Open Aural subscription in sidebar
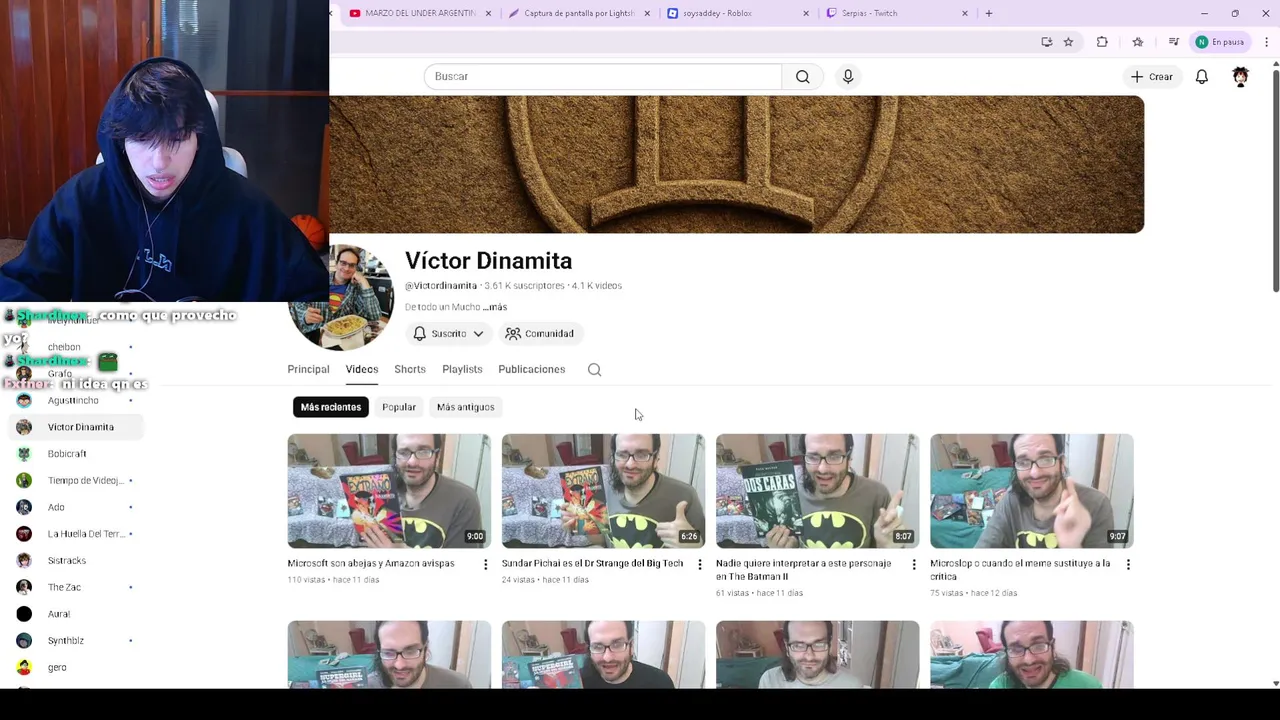Viewport: 1280px width, 720px height. click(x=76, y=614)
